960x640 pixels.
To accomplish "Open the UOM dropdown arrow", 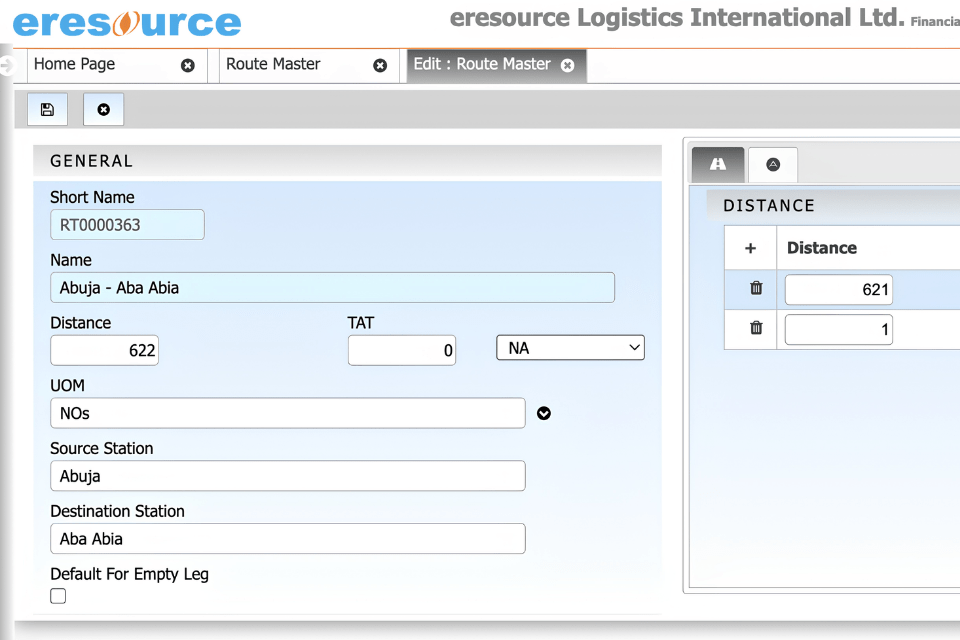I will [x=544, y=413].
